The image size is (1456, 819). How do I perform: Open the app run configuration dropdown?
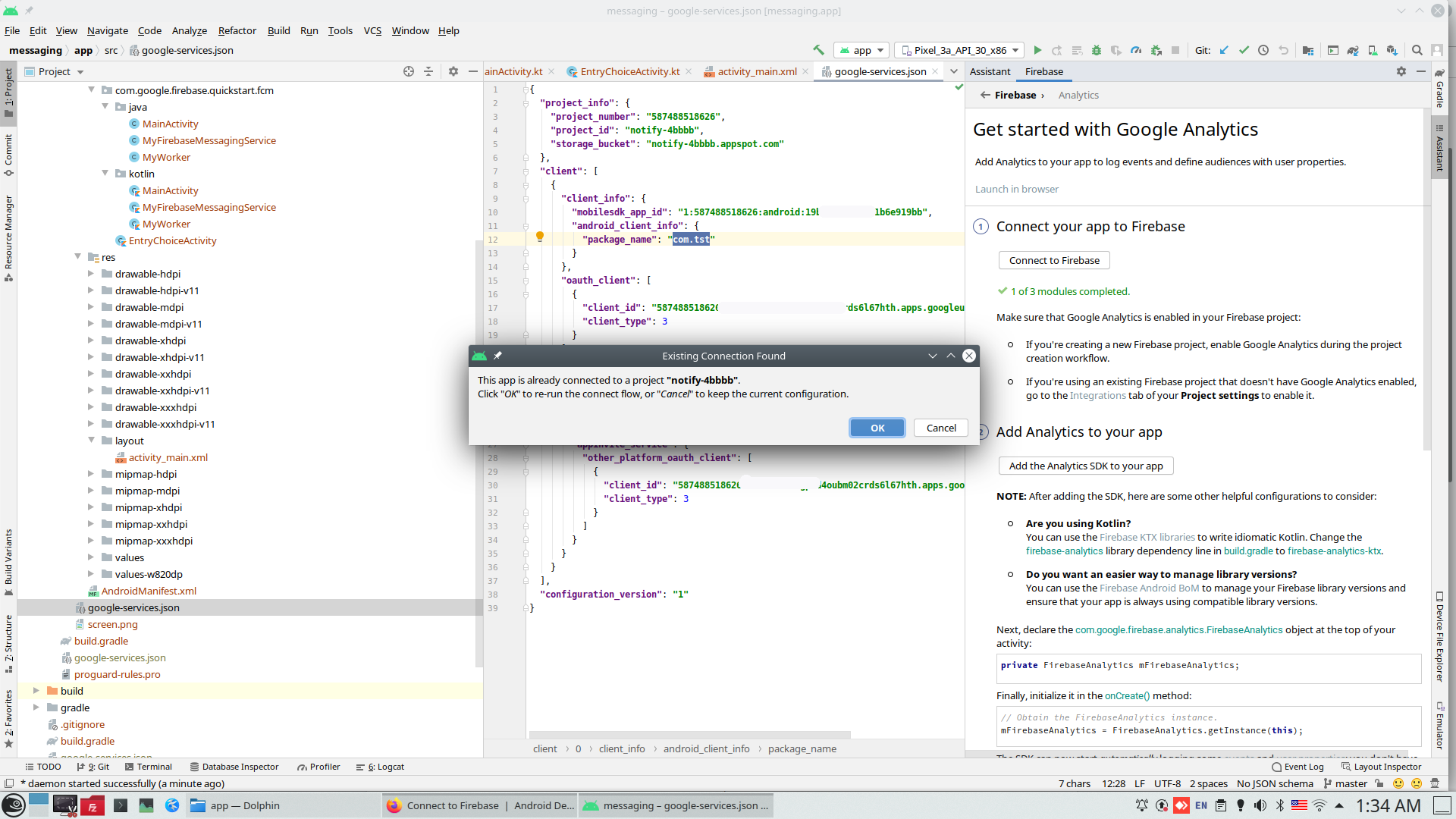click(862, 50)
